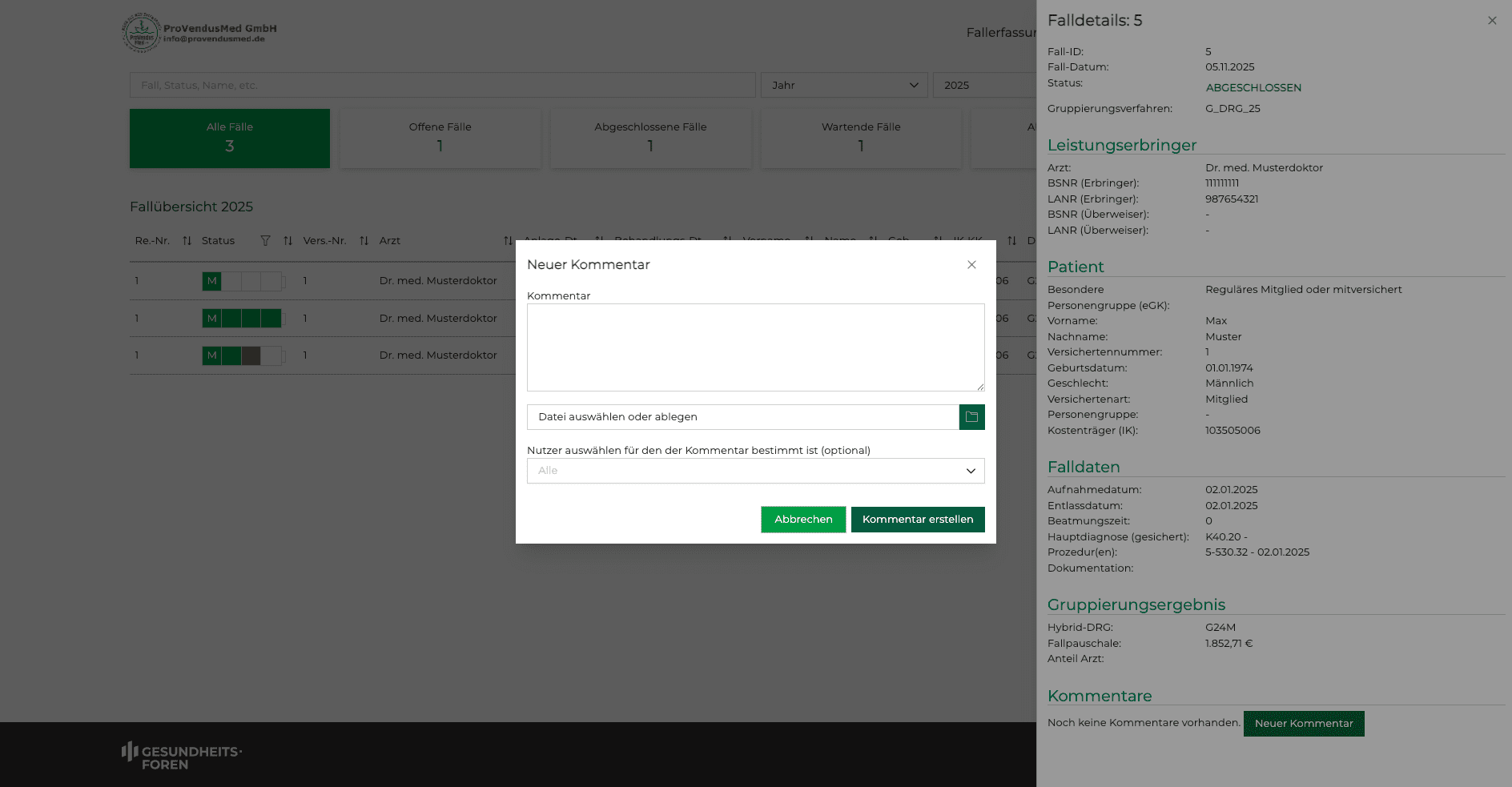Click the case search field
The width and height of the screenshot is (1512, 787).
[442, 86]
